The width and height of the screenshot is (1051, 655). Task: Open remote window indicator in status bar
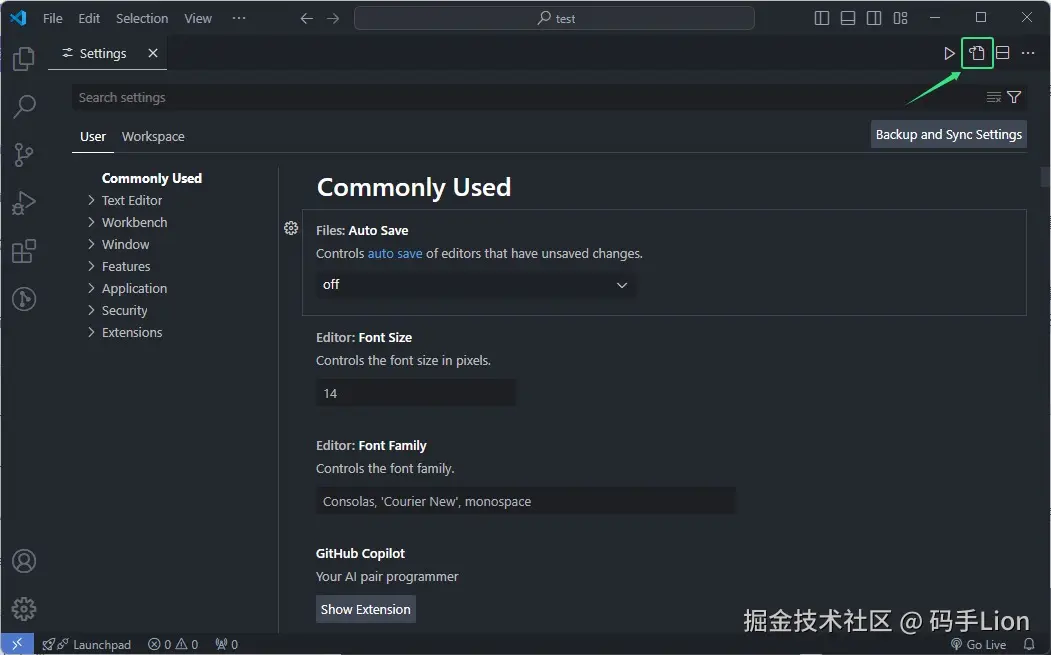(x=17, y=644)
